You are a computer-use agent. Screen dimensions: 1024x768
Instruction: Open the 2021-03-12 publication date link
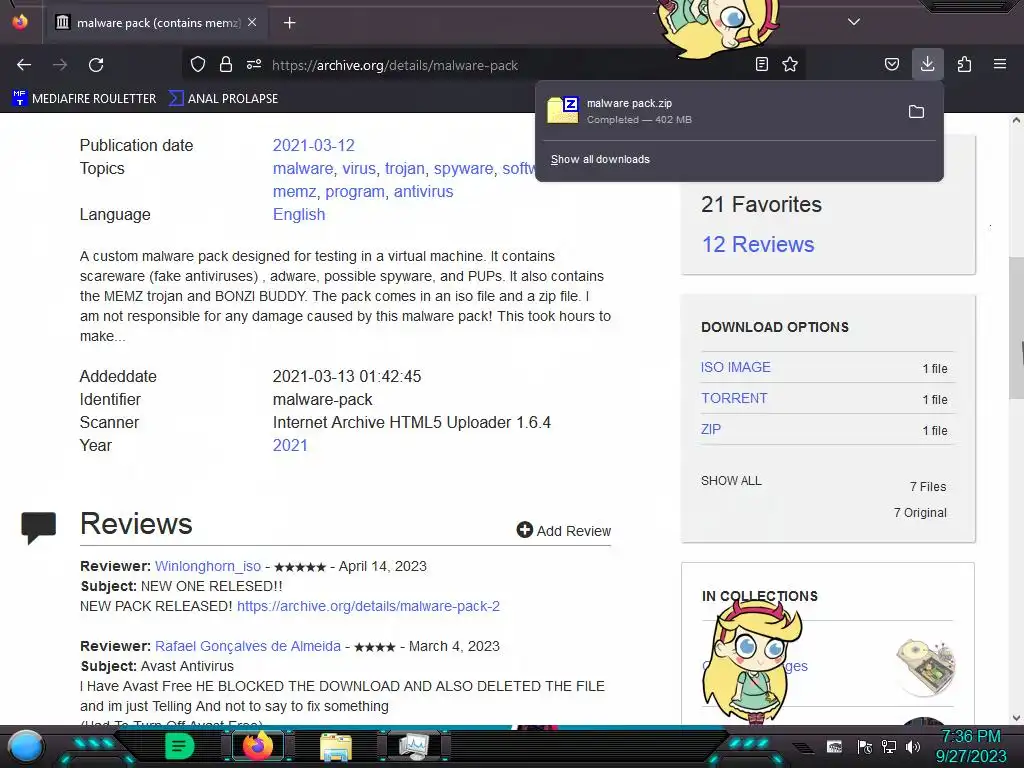coord(313,145)
